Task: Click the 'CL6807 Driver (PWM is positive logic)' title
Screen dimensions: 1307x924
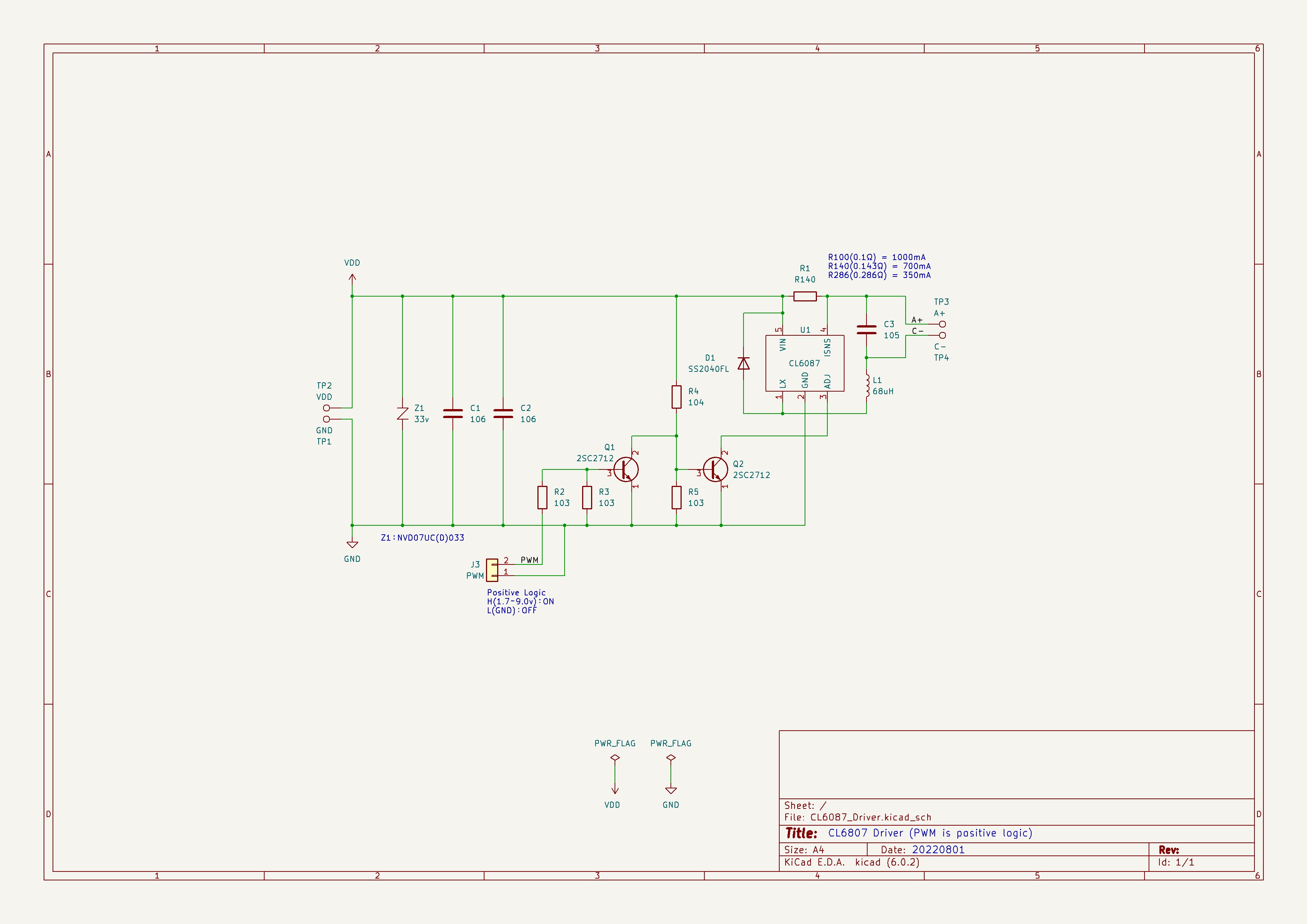Action: pyautogui.click(x=930, y=833)
